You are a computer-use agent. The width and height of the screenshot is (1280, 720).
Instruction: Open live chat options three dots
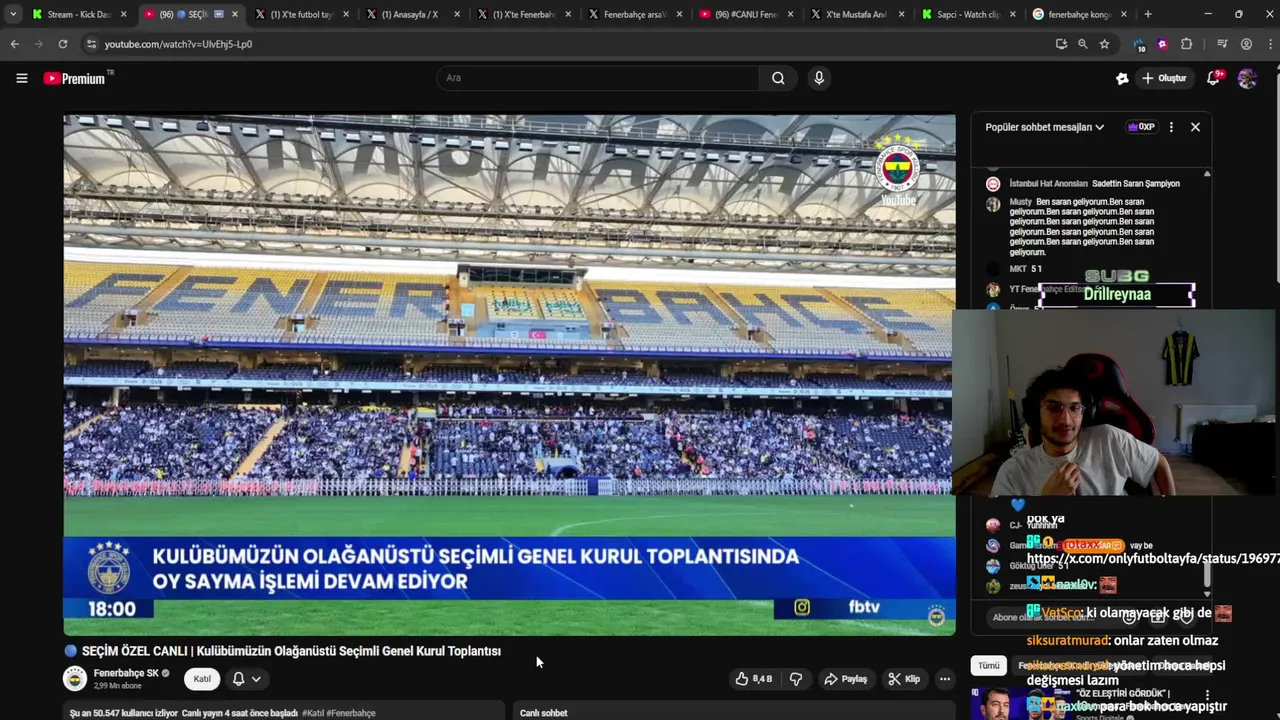(x=1171, y=127)
